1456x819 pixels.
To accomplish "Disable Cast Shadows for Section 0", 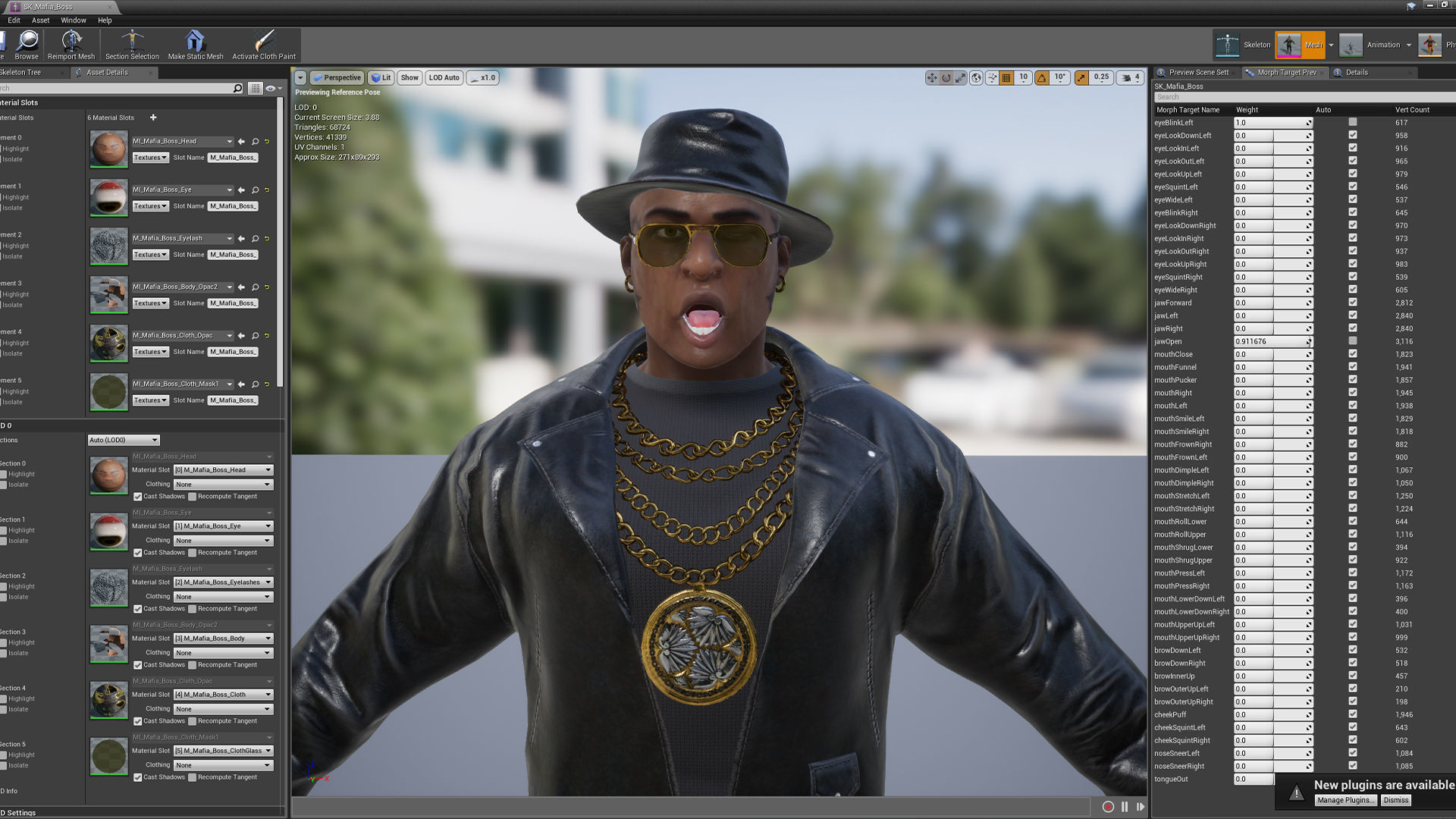I will click(x=138, y=497).
